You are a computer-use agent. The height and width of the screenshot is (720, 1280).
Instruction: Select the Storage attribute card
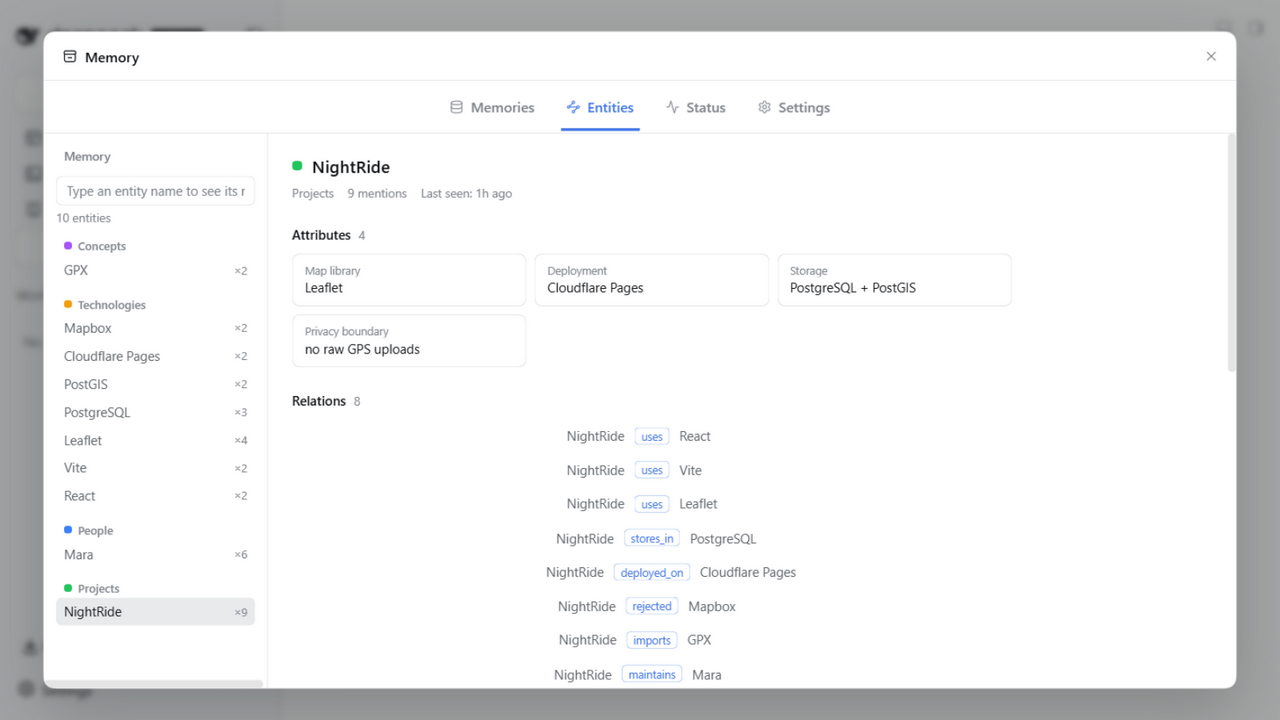coord(894,279)
